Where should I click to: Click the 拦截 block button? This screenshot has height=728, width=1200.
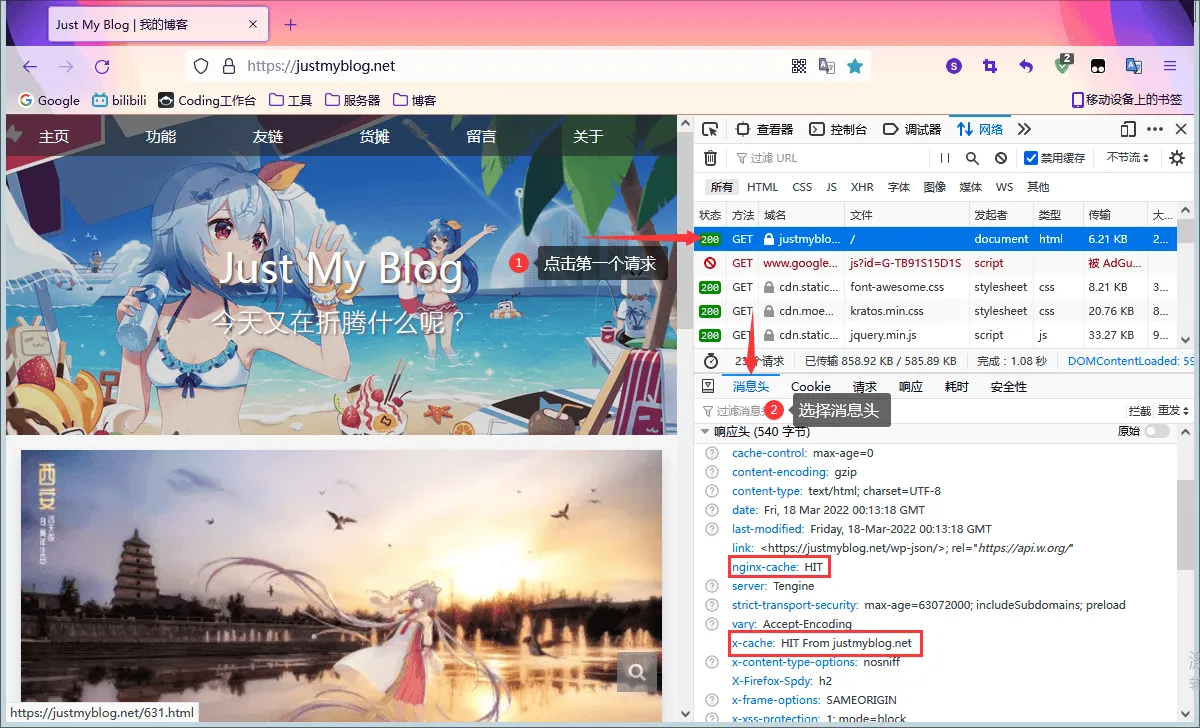pyautogui.click(x=1140, y=411)
